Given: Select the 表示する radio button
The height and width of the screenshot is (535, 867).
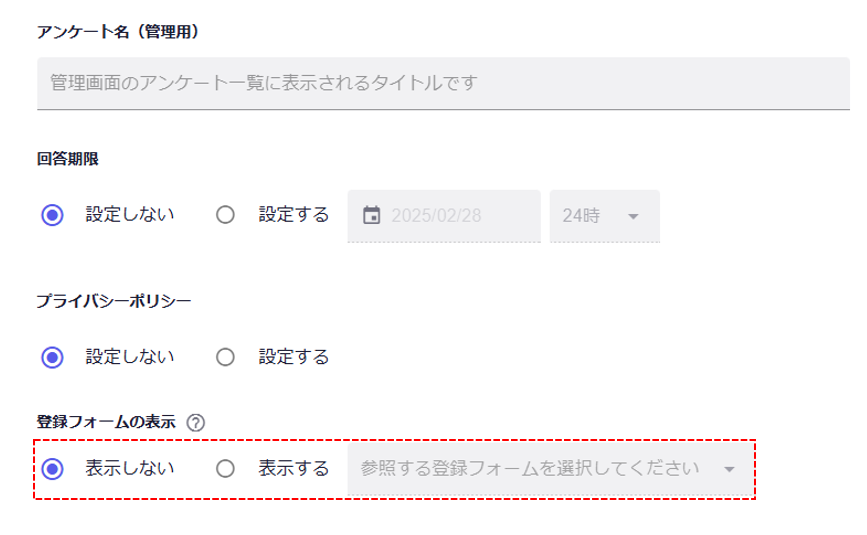Looking at the screenshot, I should point(225,468).
